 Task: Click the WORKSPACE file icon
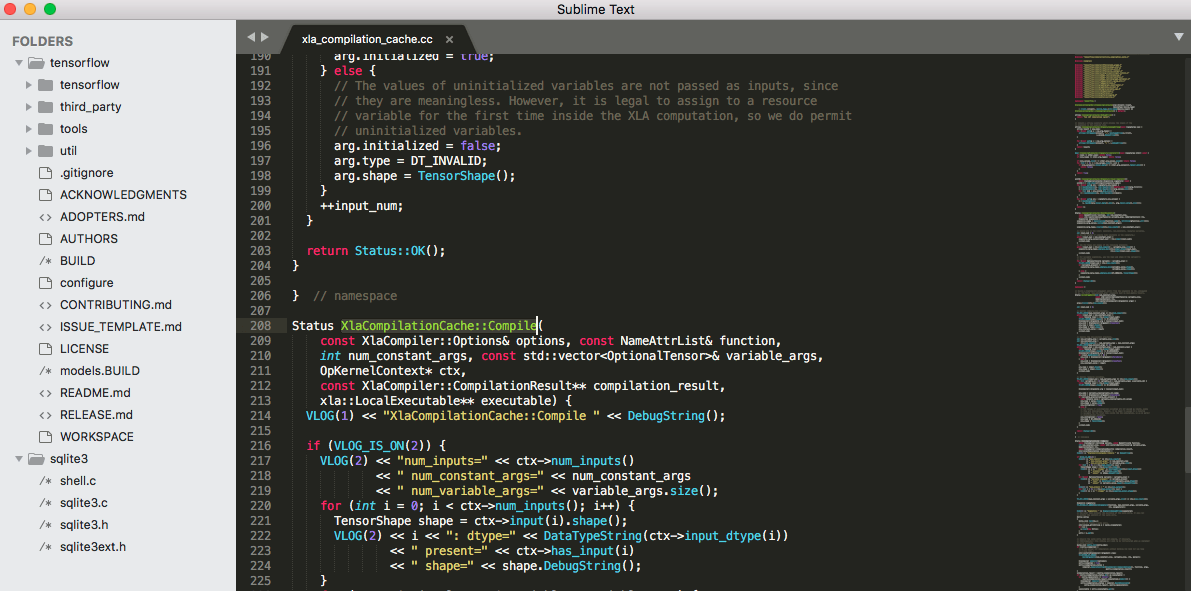click(x=46, y=437)
